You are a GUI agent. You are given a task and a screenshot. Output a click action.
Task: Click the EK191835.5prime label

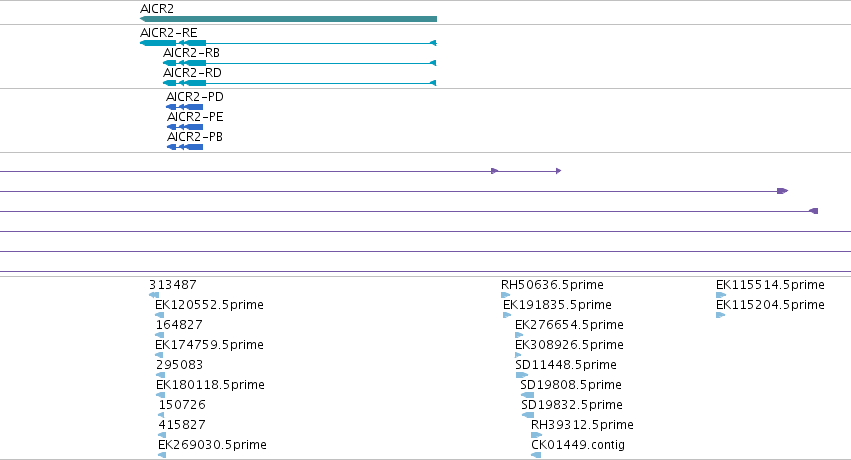(x=557, y=305)
